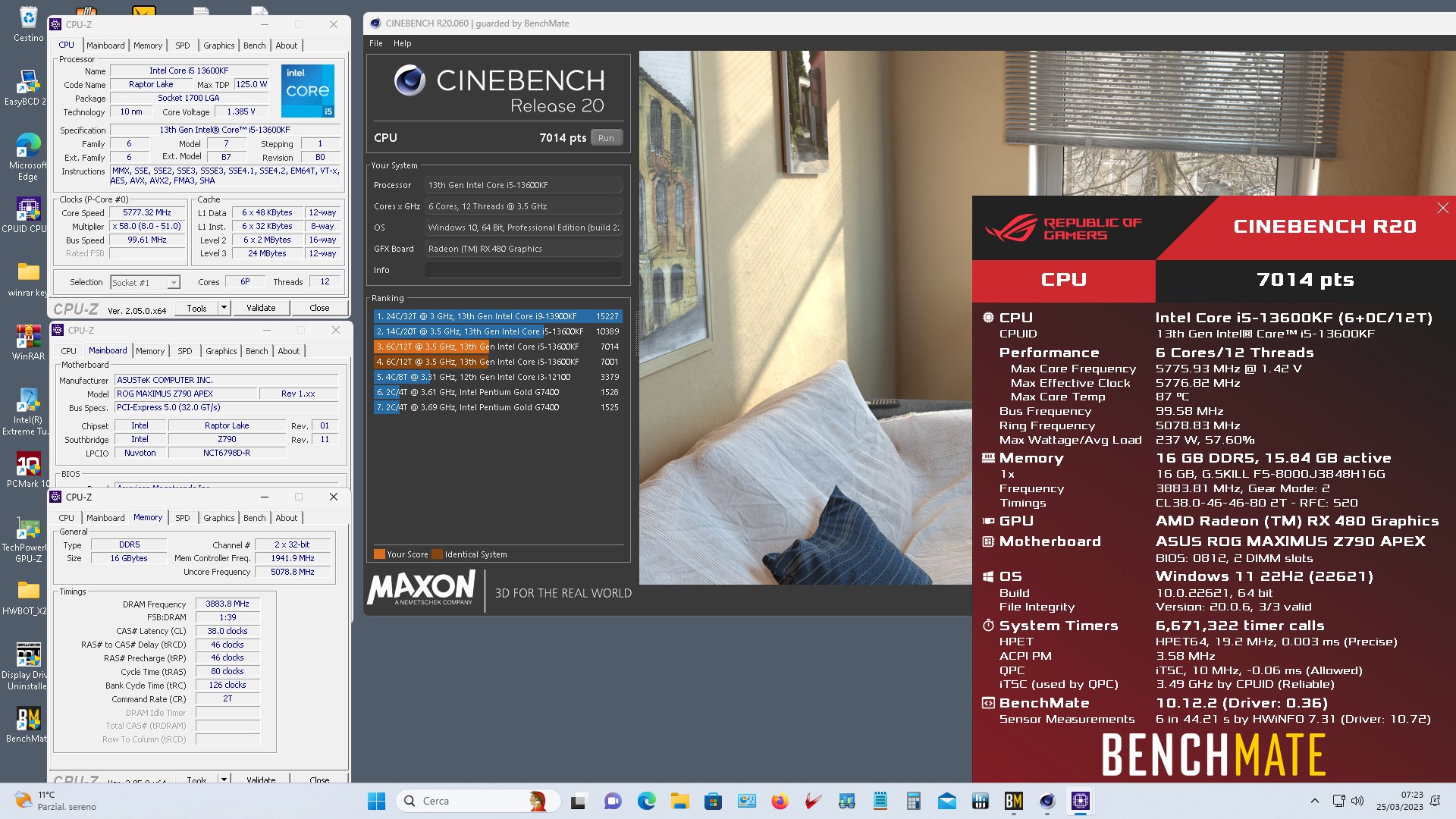Click the 5777.32 MHz Core Speed value

(x=147, y=213)
